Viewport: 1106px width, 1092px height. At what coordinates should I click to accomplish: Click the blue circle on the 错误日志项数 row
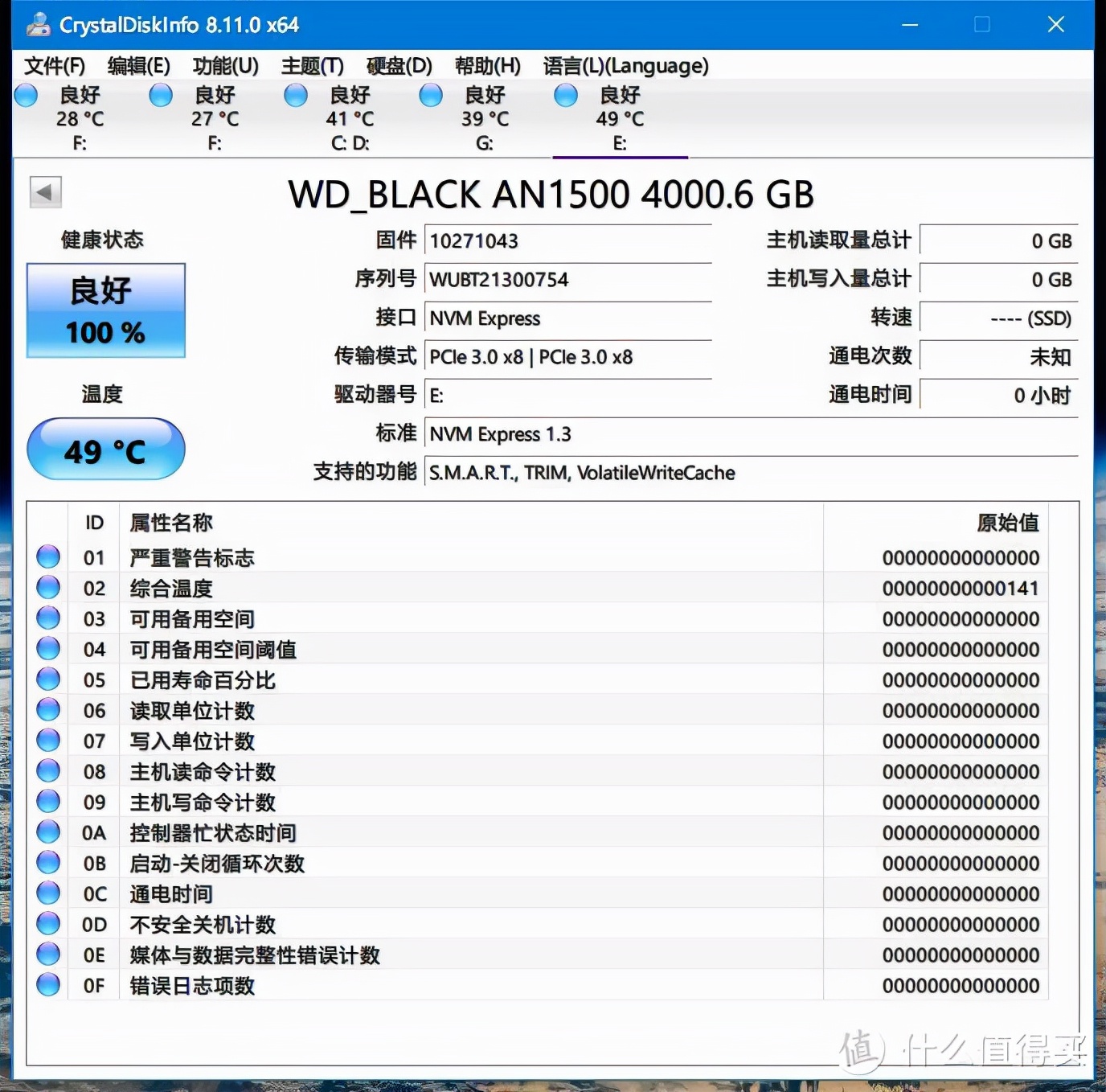[47, 984]
